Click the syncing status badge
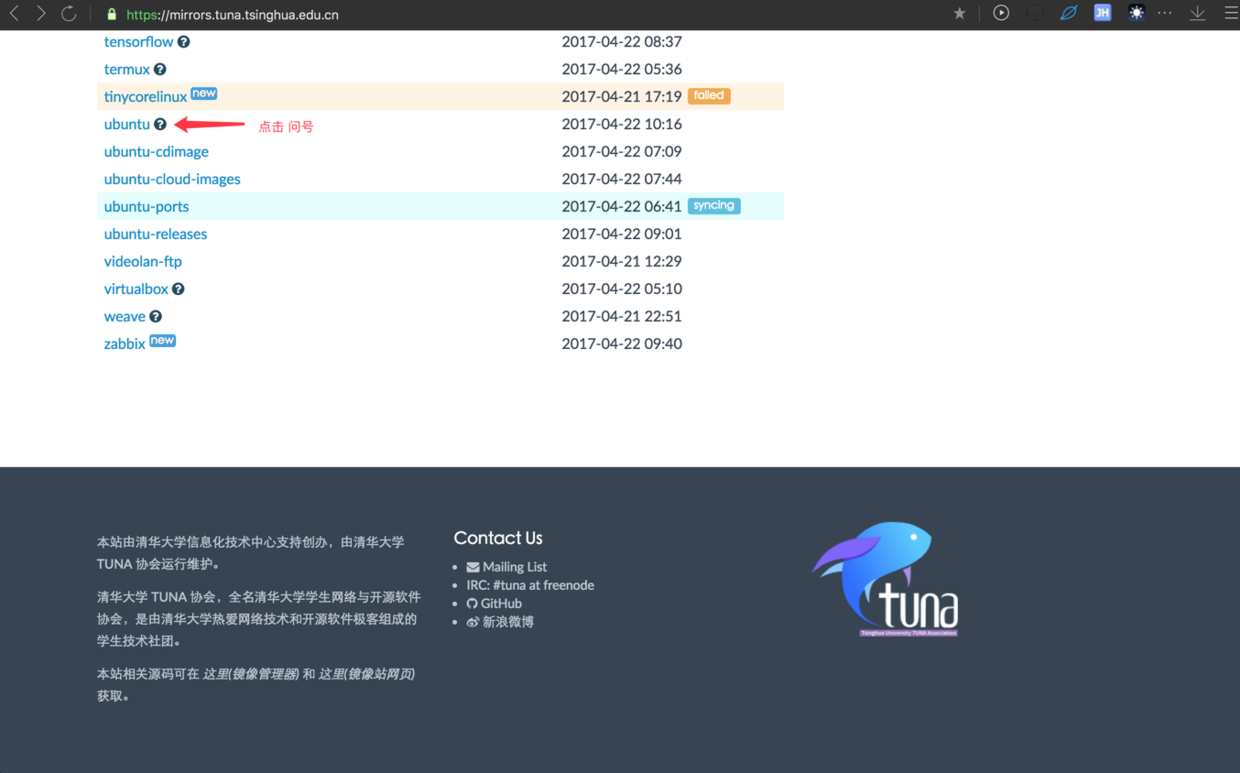Screen dimensions: 1240x773 pos(714,206)
